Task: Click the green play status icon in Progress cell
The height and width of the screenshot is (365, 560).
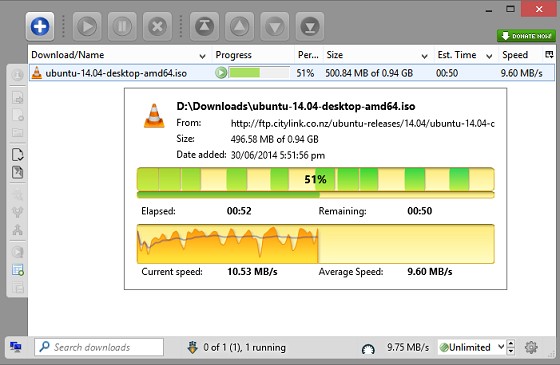Action: 221,73
